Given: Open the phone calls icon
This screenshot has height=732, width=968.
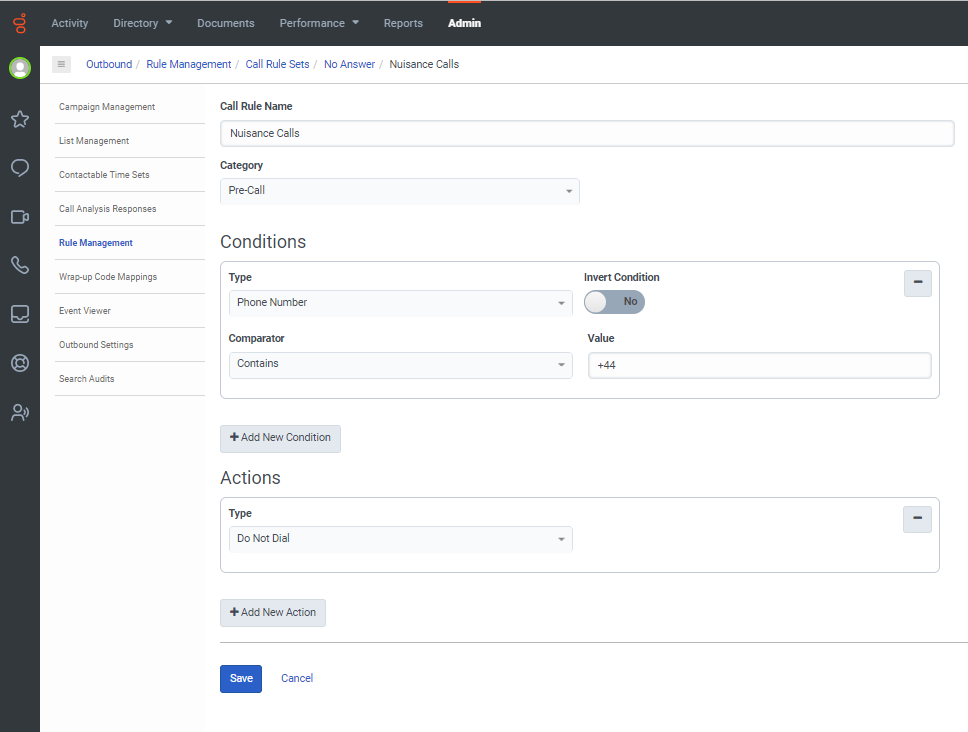Looking at the screenshot, I should [20, 265].
